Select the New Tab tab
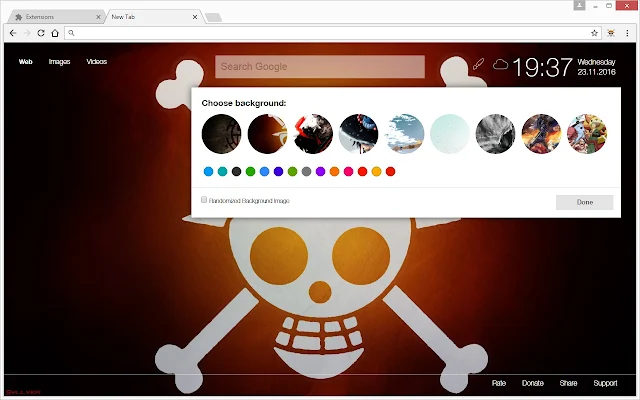The height and width of the screenshot is (400, 640). click(153, 17)
